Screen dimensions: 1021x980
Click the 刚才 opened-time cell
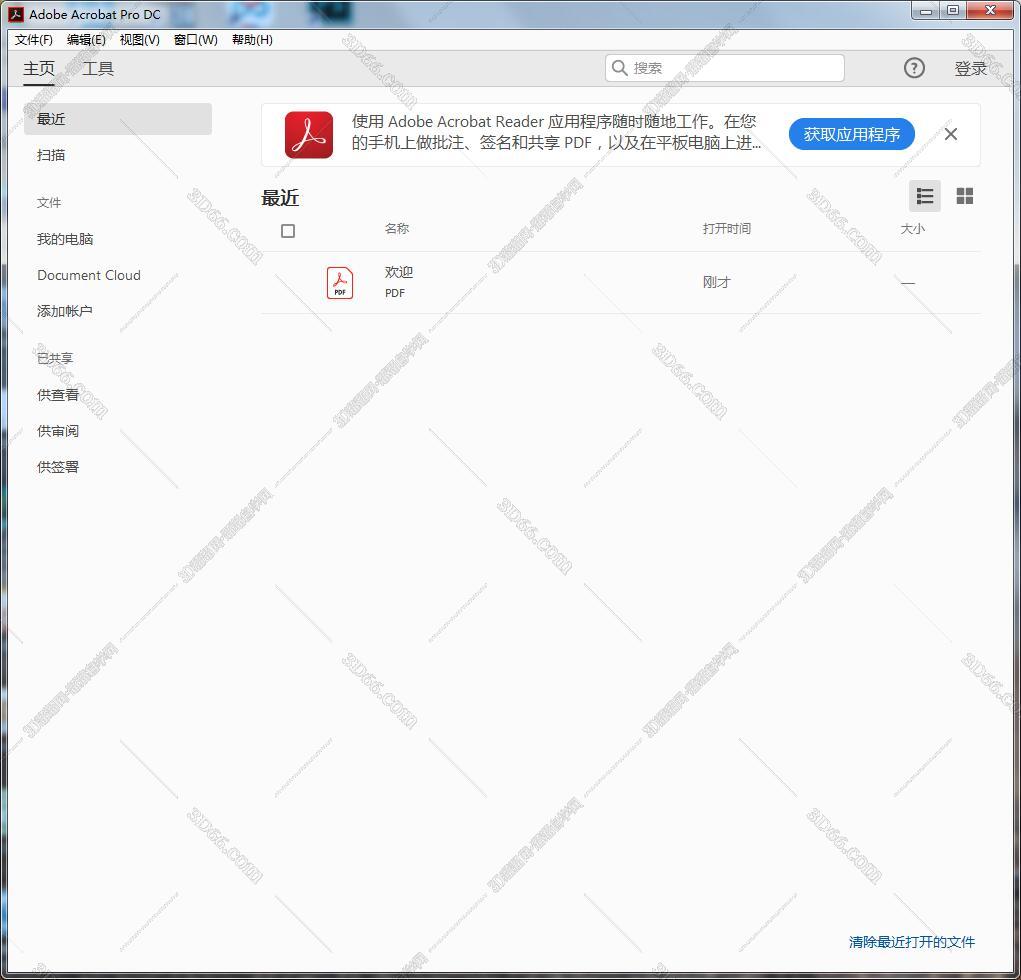click(x=716, y=282)
